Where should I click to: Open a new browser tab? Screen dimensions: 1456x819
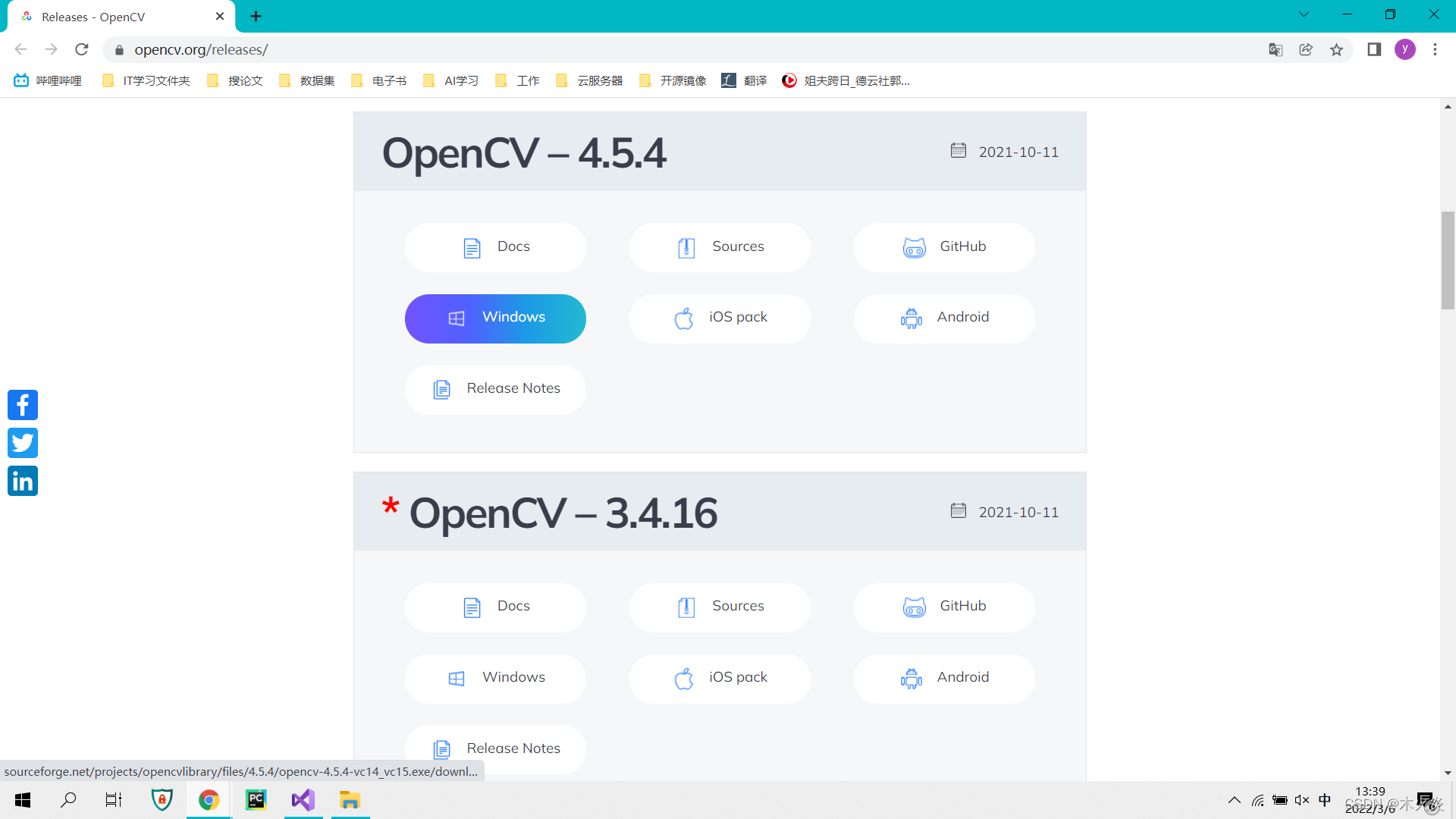(256, 16)
